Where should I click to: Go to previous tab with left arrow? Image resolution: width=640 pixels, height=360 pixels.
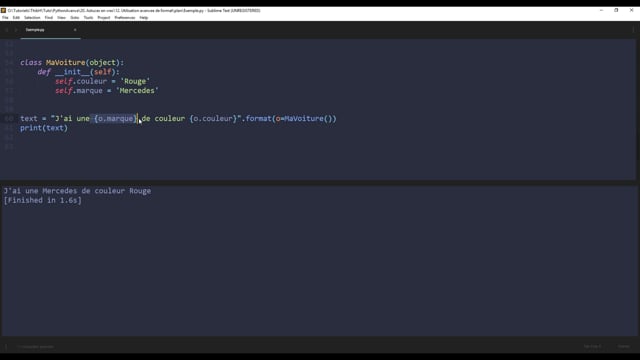click(7, 30)
